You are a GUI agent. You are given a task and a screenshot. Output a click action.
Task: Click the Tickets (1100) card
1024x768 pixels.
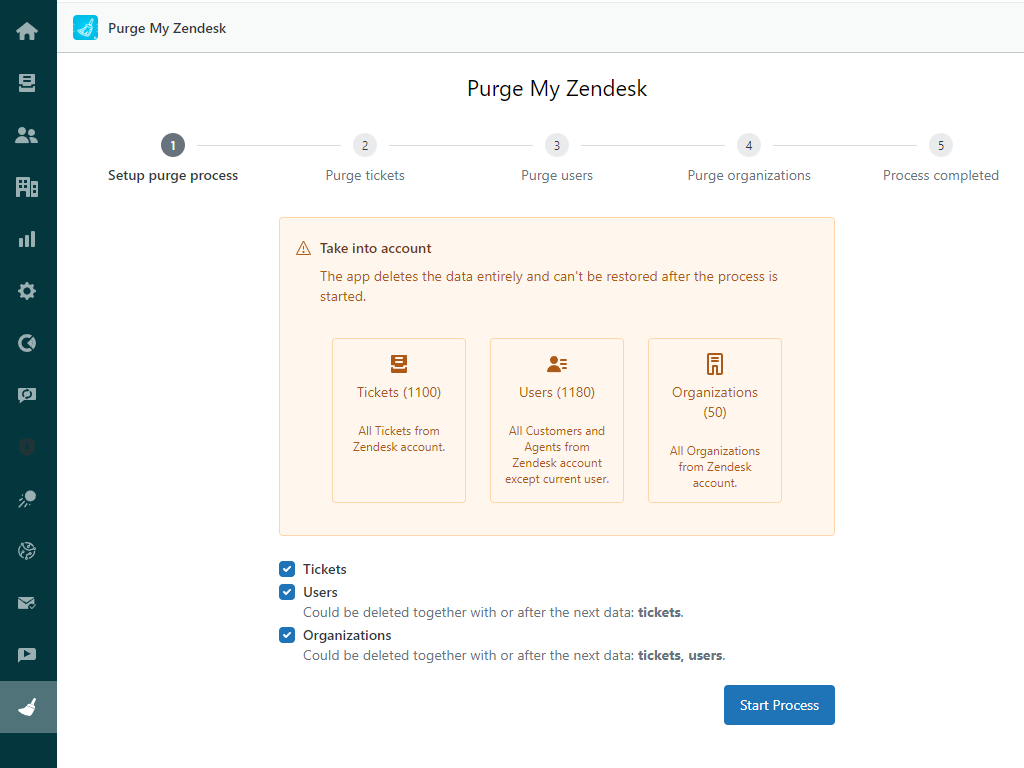point(398,420)
